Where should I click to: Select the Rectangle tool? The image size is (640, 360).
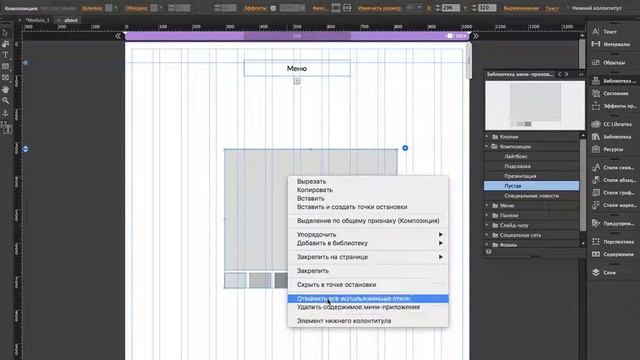coord(5,66)
